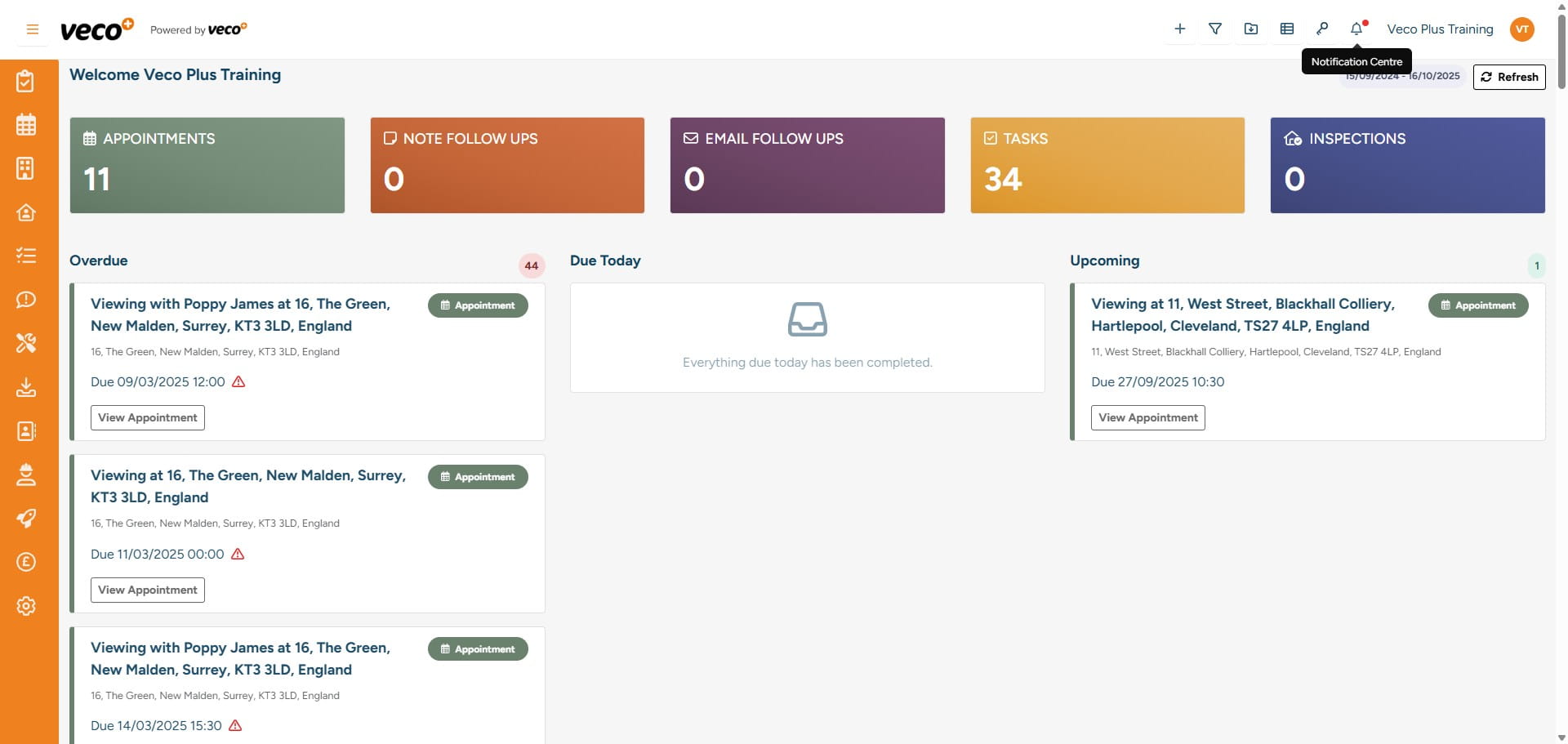Screen dimensions: 1568x744
Task: Click the rocket icon in sidebar
Action: (26, 519)
